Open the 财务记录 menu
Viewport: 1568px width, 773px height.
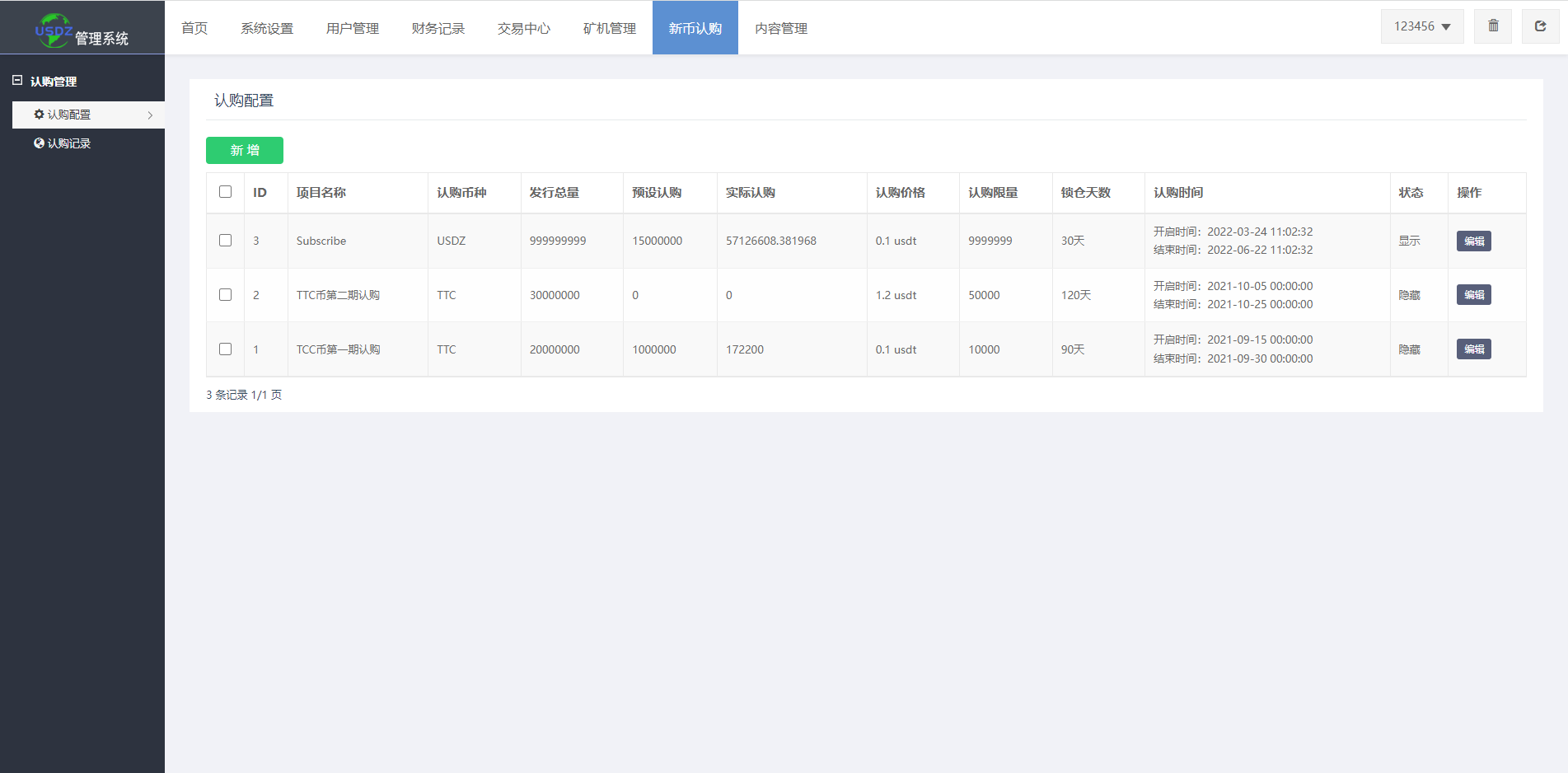point(438,27)
